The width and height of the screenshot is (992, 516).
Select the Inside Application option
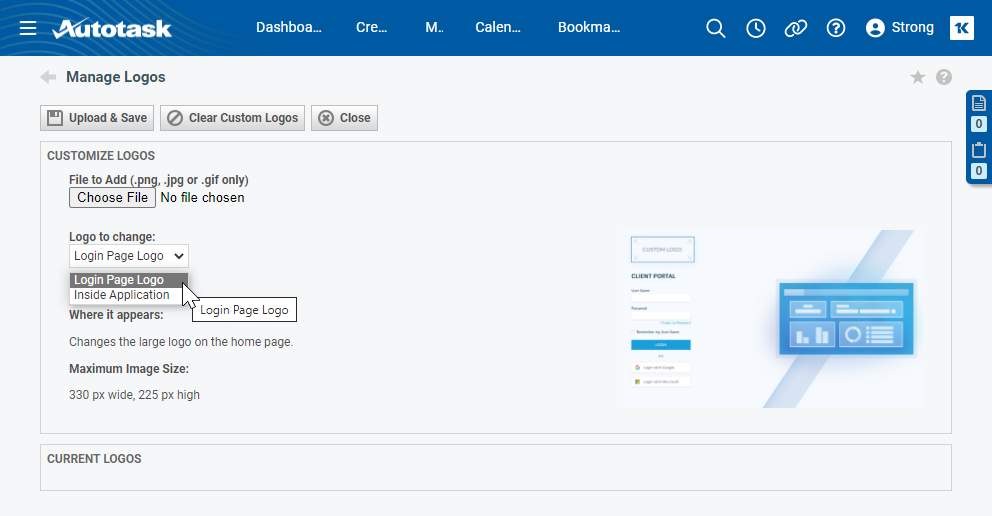coord(122,295)
